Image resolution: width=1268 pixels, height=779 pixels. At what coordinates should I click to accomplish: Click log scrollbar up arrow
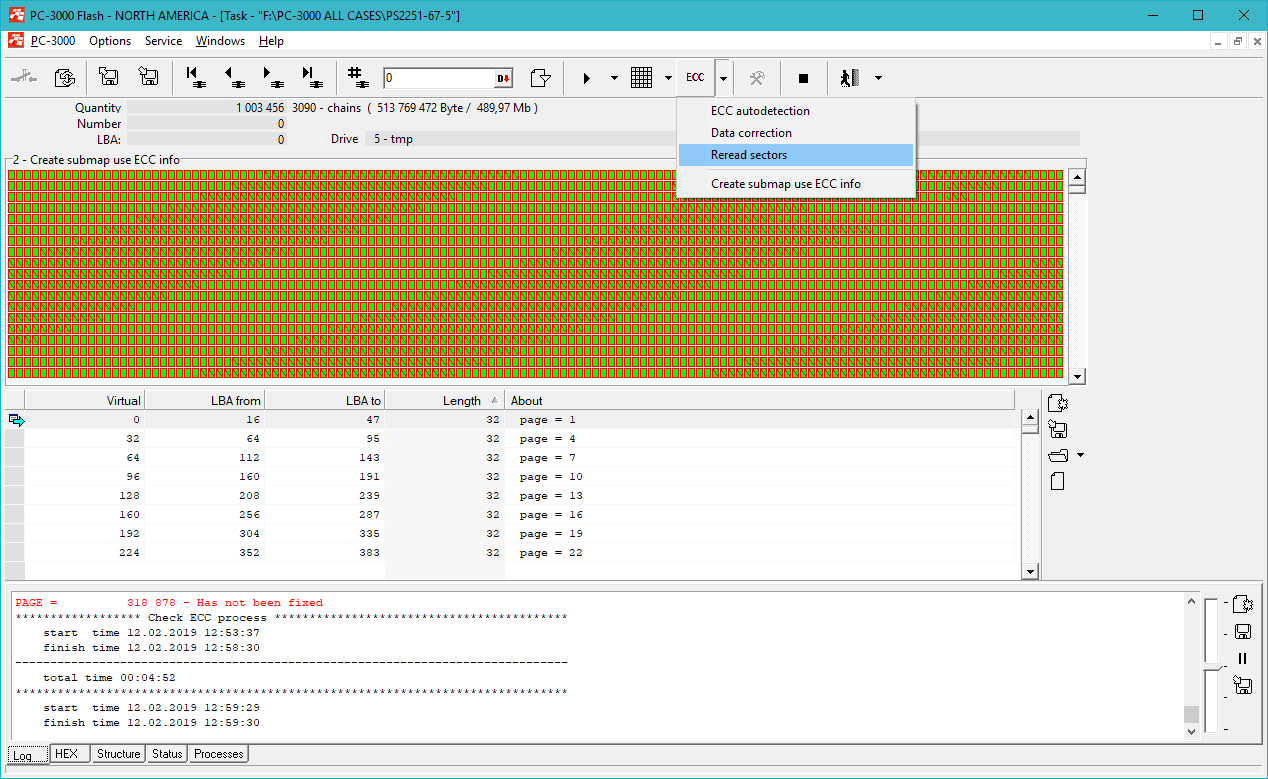pyautogui.click(x=1191, y=602)
